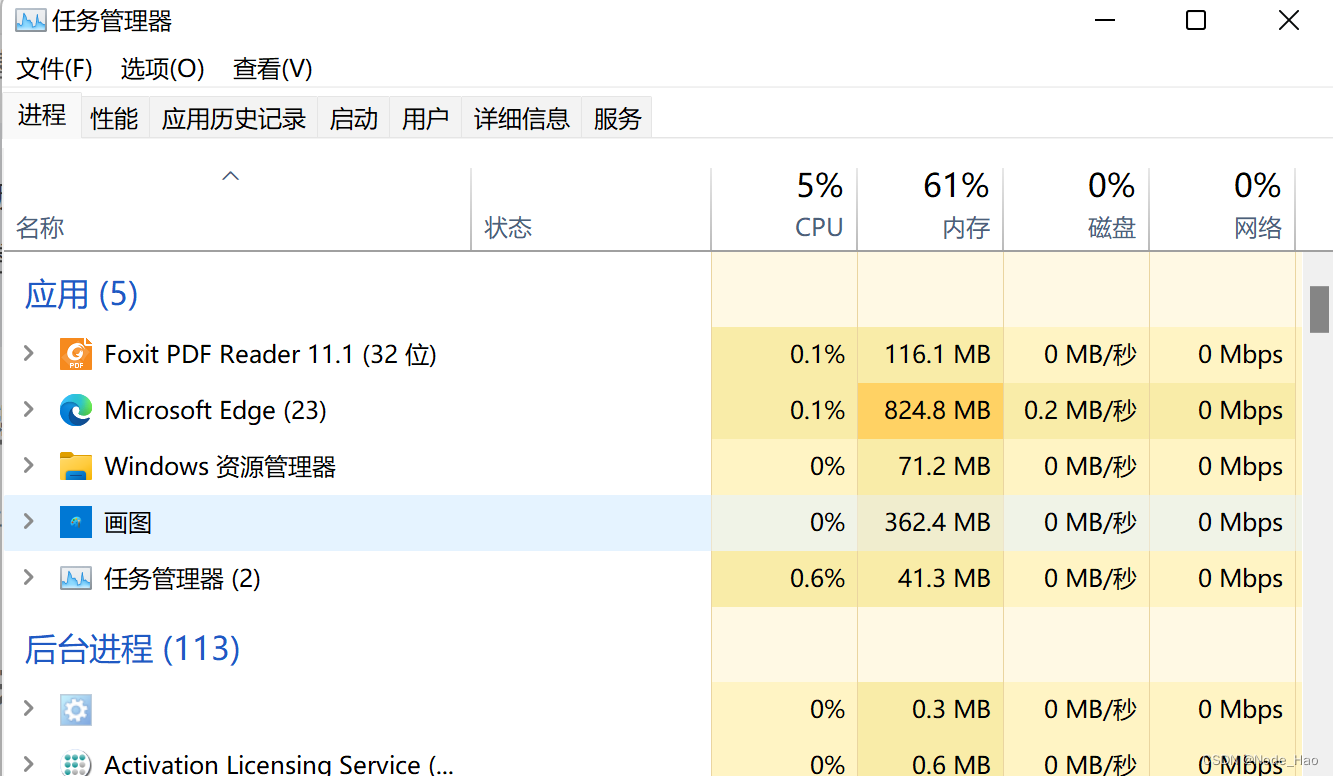This screenshot has height=776, width=1333.
Task: Switch to the 性能 tab
Action: (x=114, y=119)
